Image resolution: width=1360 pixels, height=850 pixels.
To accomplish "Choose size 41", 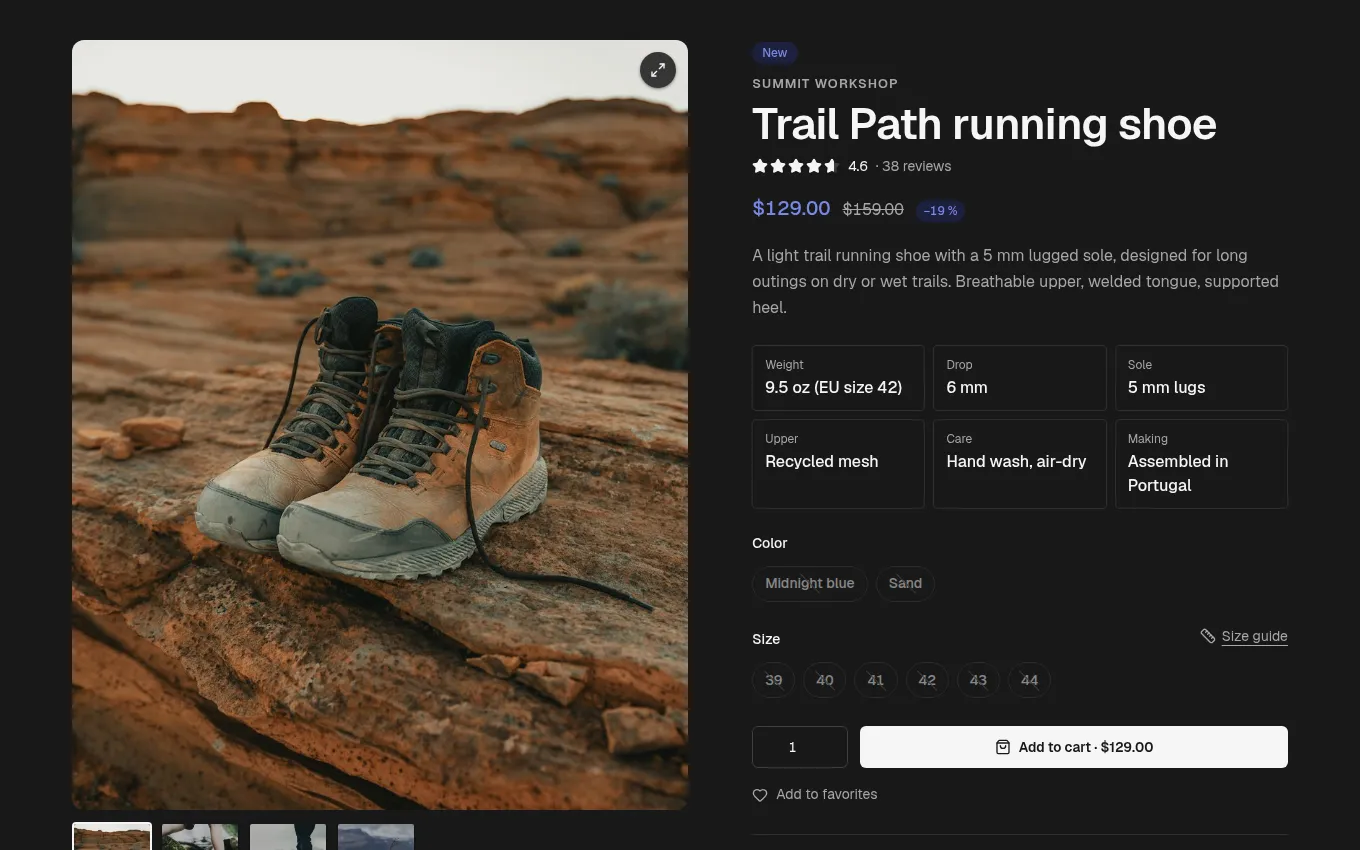I will pos(876,680).
